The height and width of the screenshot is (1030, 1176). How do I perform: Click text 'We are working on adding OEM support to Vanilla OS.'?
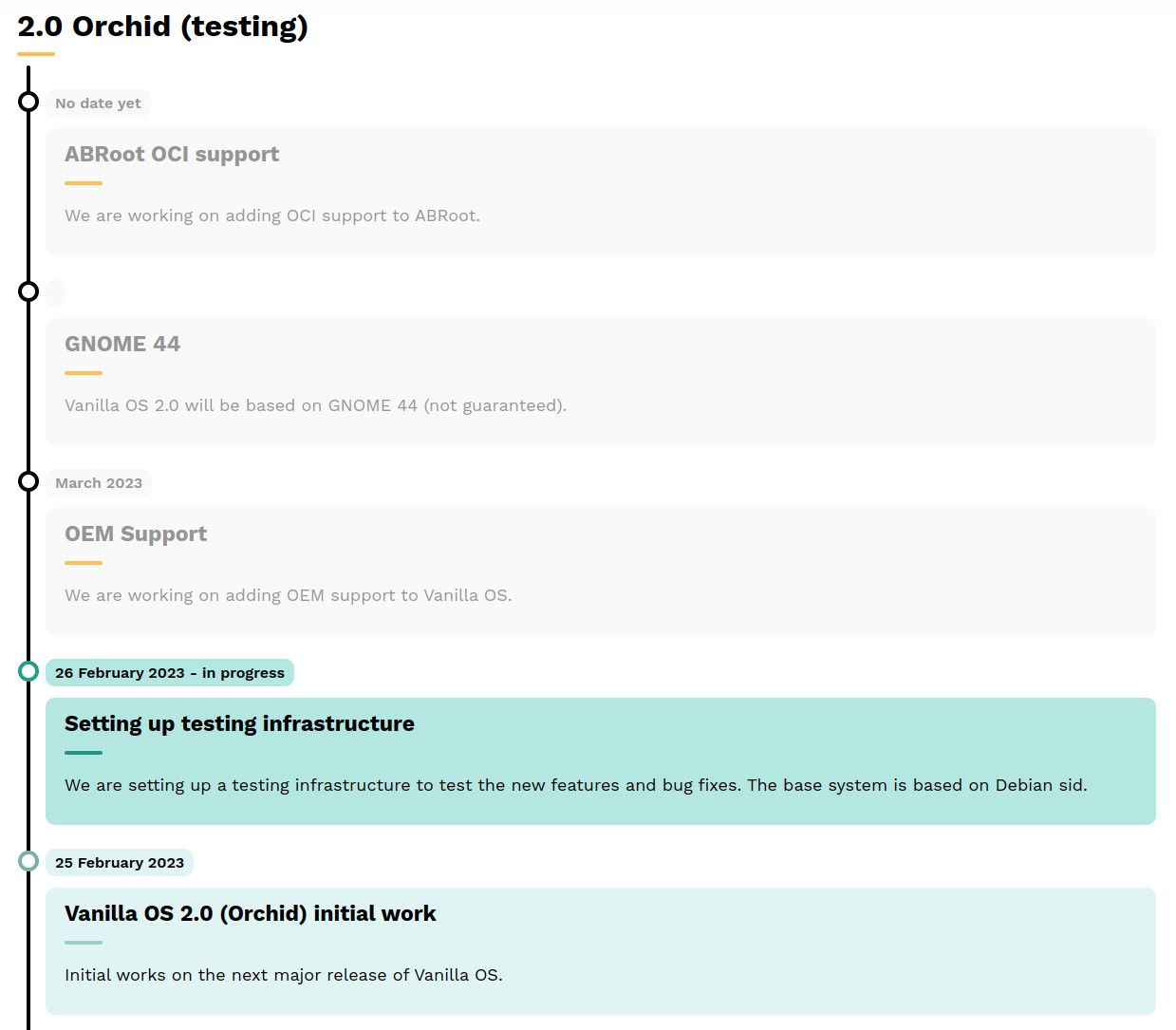(289, 595)
